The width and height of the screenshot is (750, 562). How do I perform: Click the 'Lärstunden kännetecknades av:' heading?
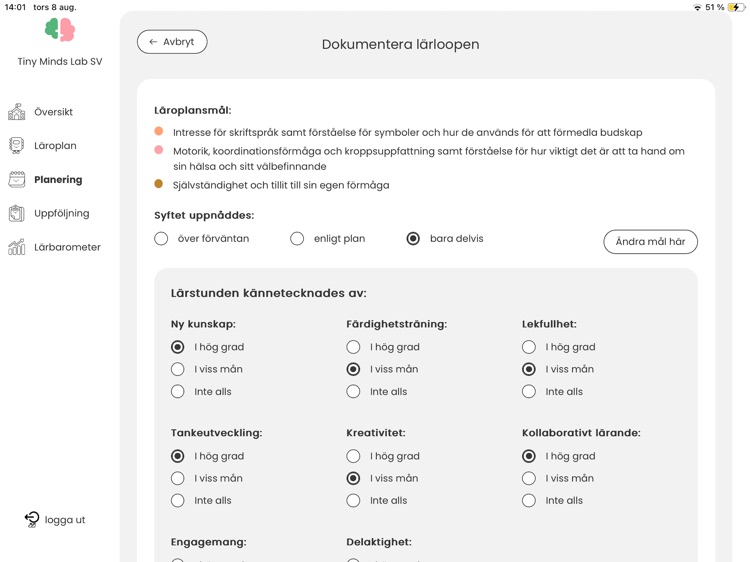[x=268, y=293]
